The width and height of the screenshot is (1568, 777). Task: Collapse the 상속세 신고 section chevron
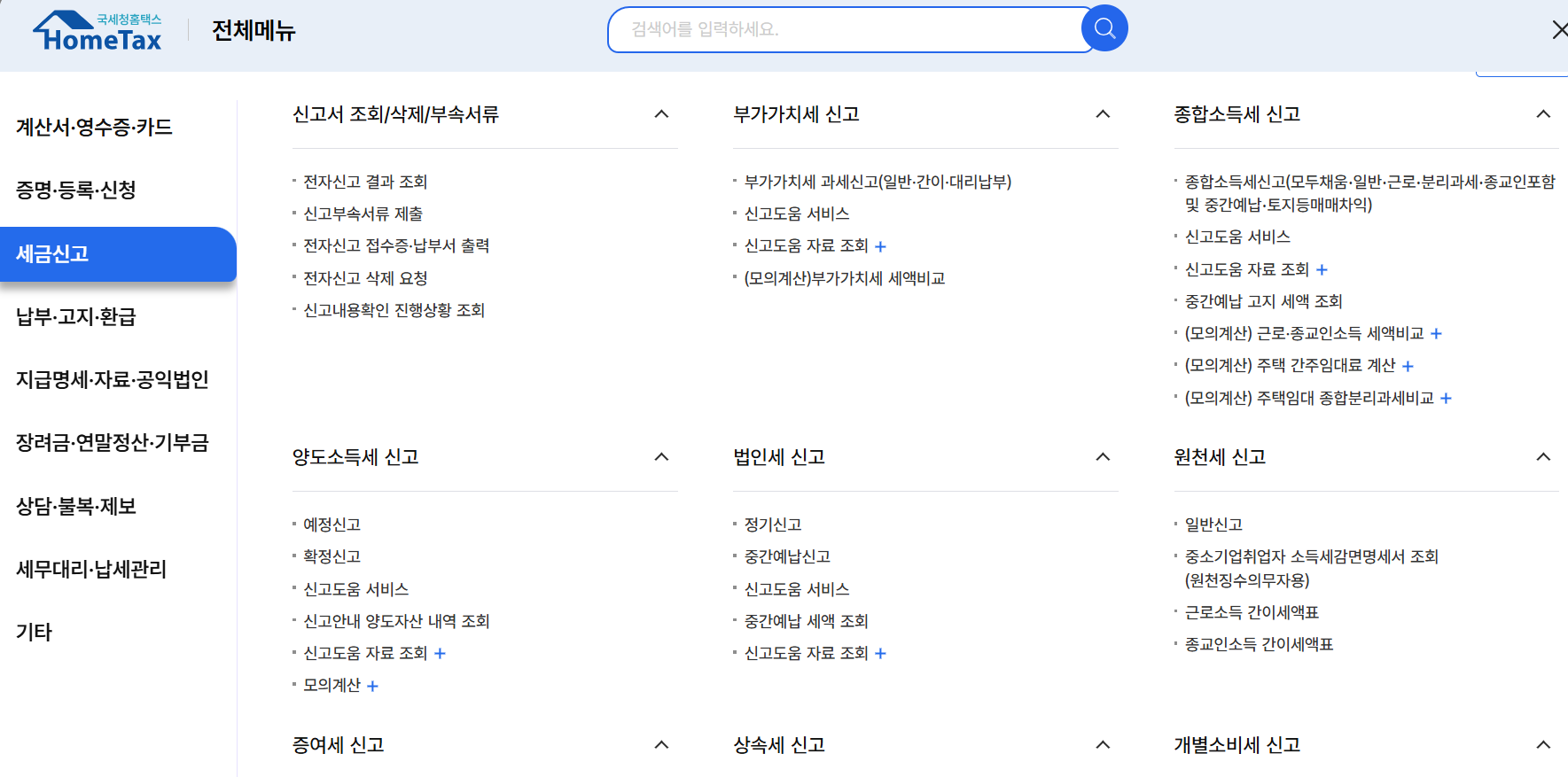coord(1103,745)
